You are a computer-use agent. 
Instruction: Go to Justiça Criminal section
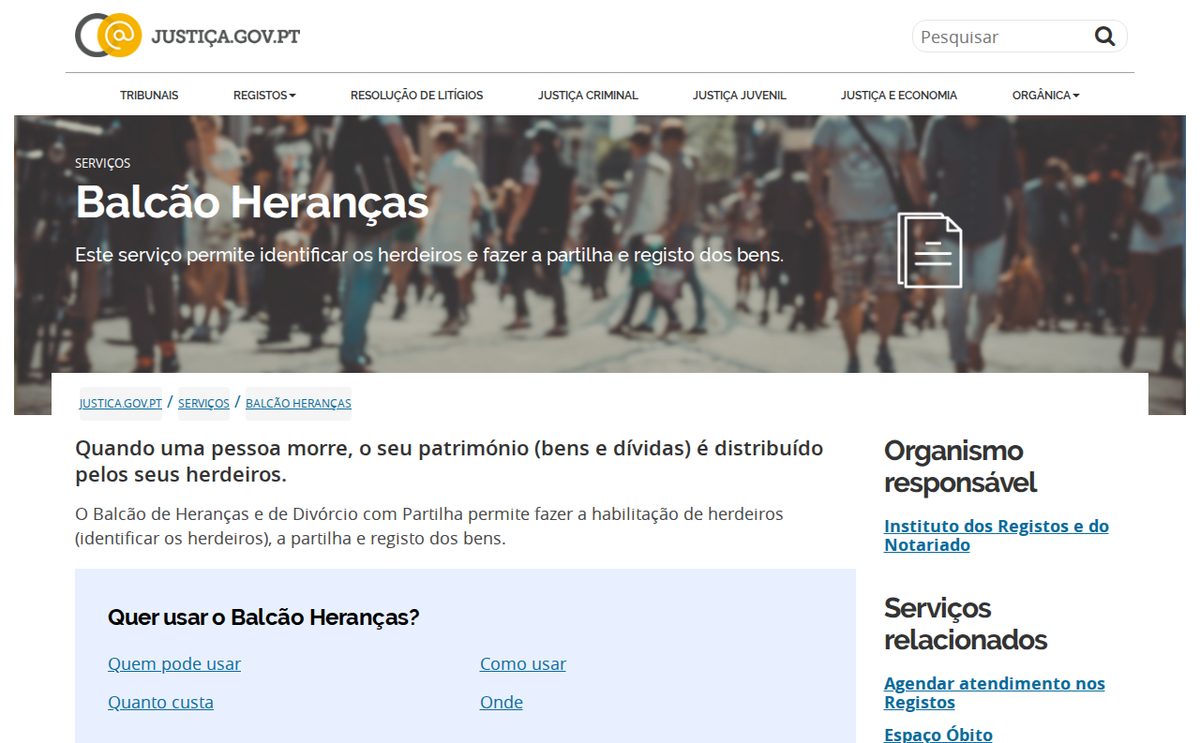[x=588, y=95]
